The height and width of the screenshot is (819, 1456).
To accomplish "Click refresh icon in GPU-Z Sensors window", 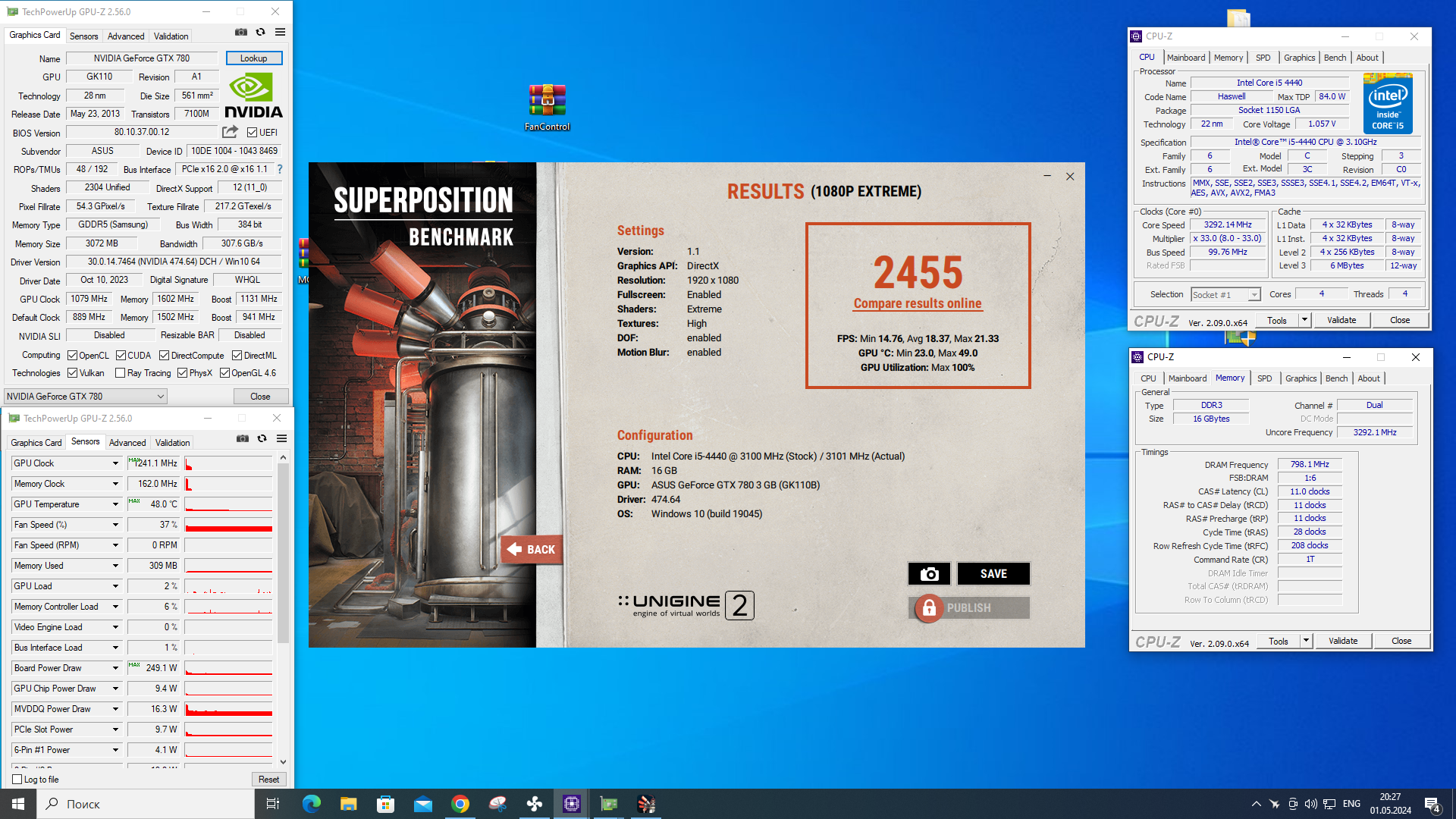I will [262, 438].
